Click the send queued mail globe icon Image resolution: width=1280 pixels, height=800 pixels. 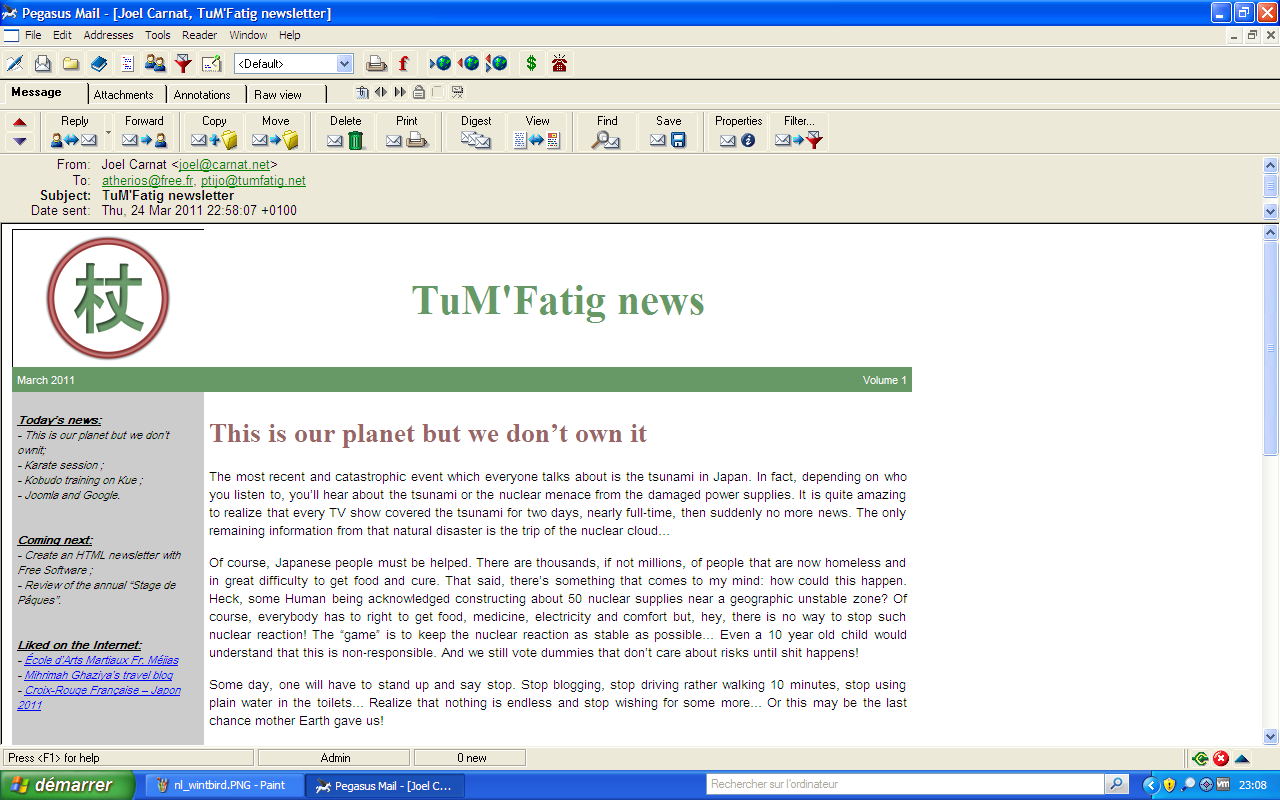[468, 63]
